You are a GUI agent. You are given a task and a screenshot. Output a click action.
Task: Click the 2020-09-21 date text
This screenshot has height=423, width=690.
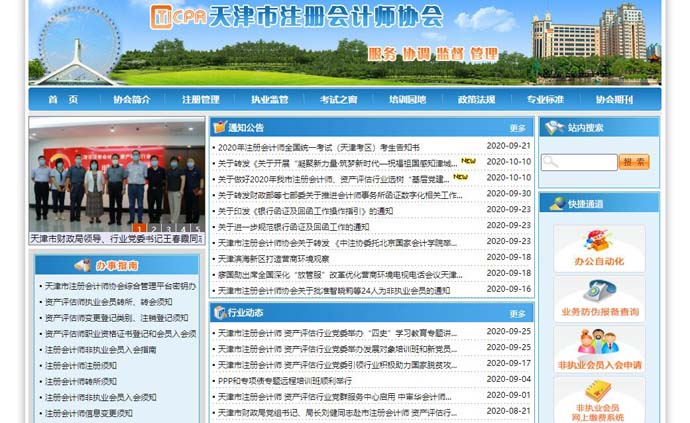pyautogui.click(x=508, y=146)
